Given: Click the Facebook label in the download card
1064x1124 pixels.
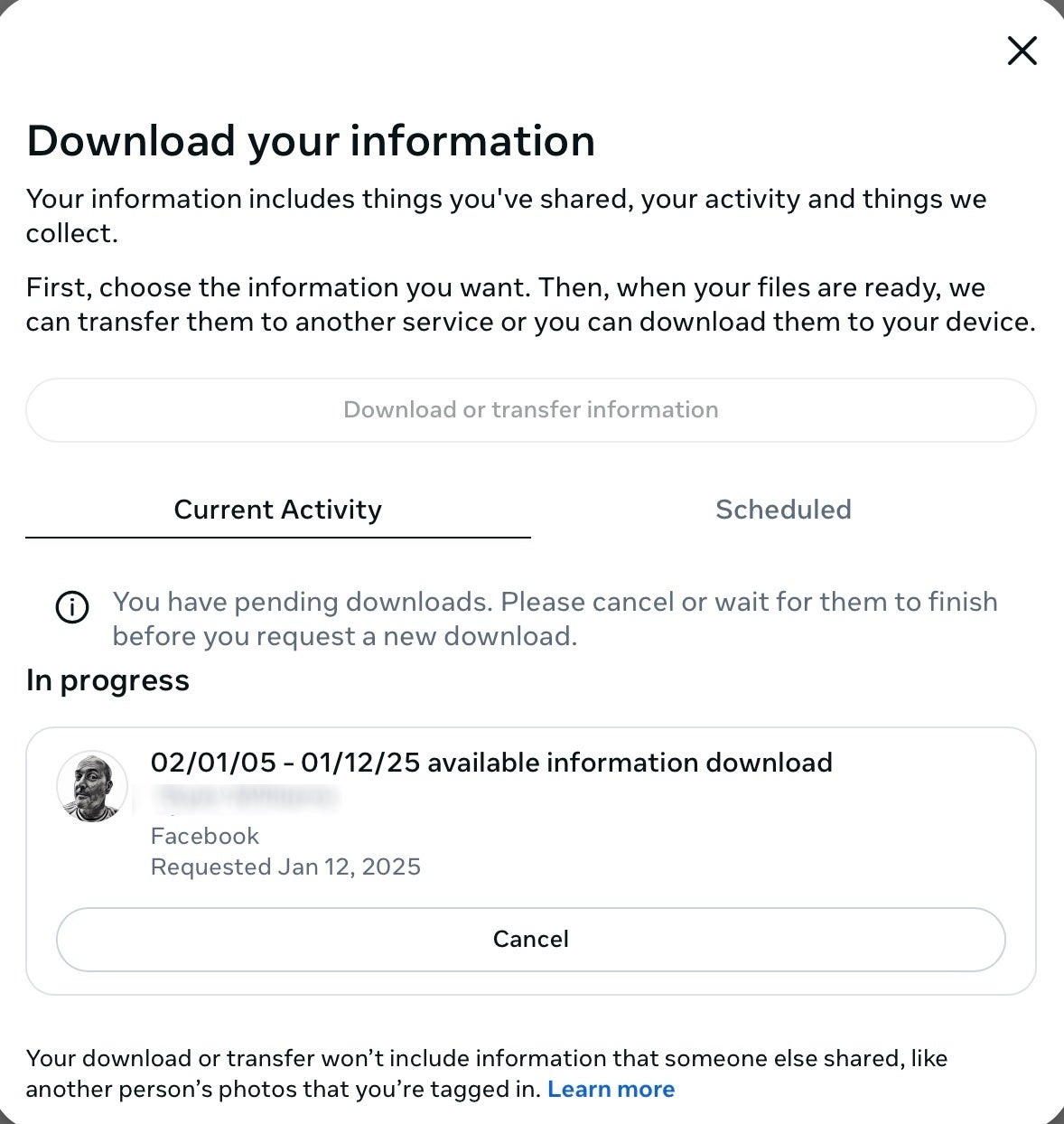Looking at the screenshot, I should tap(204, 836).
